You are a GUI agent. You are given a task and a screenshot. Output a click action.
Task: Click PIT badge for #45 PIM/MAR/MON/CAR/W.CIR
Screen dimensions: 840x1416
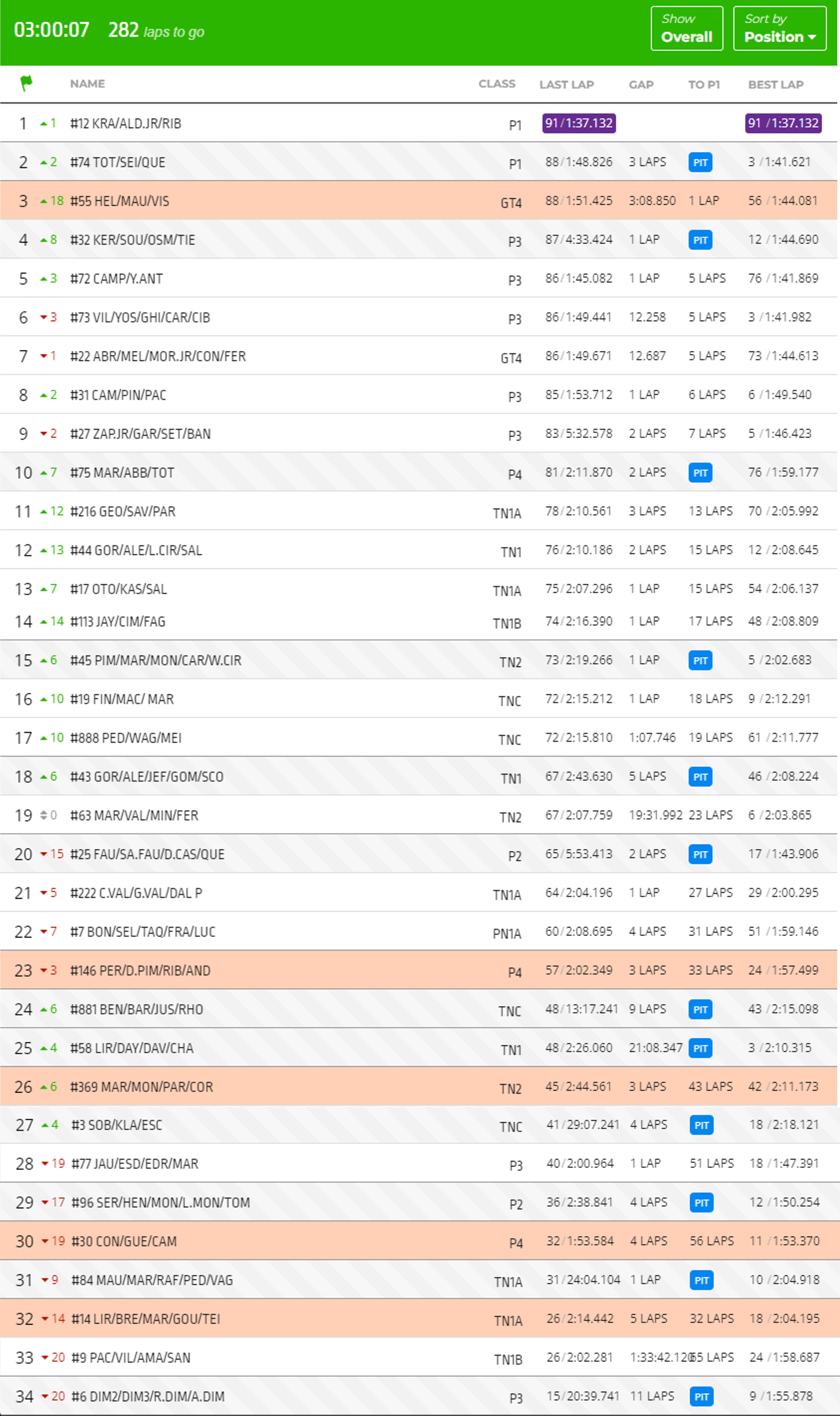[700, 661]
